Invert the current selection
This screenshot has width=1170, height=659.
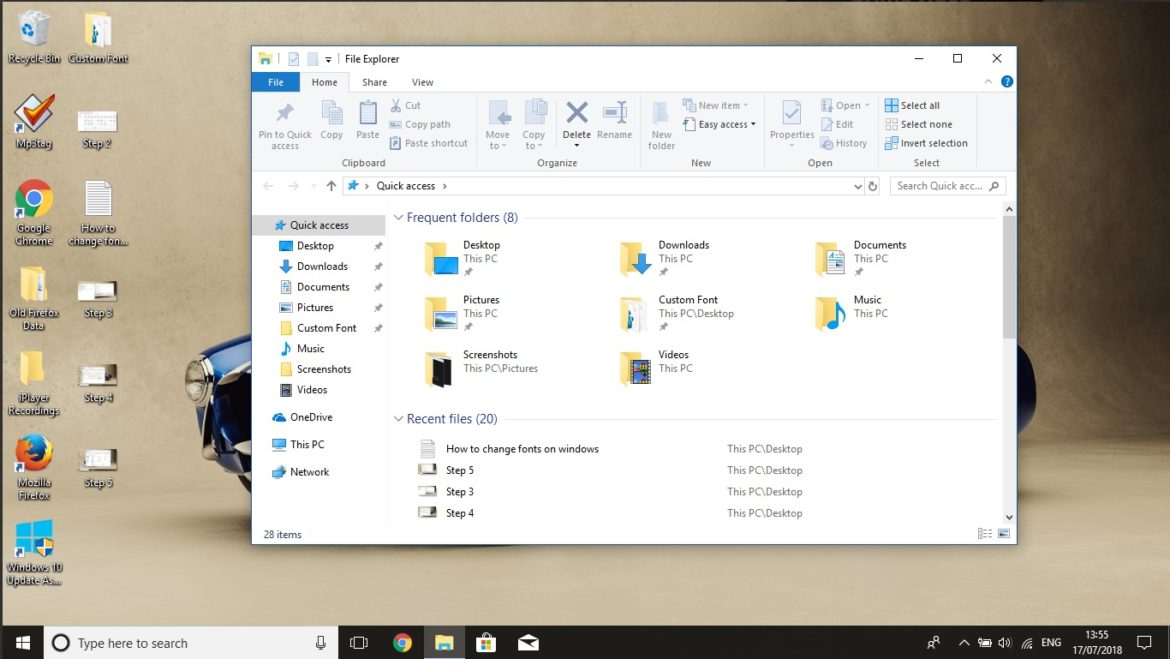coord(926,142)
